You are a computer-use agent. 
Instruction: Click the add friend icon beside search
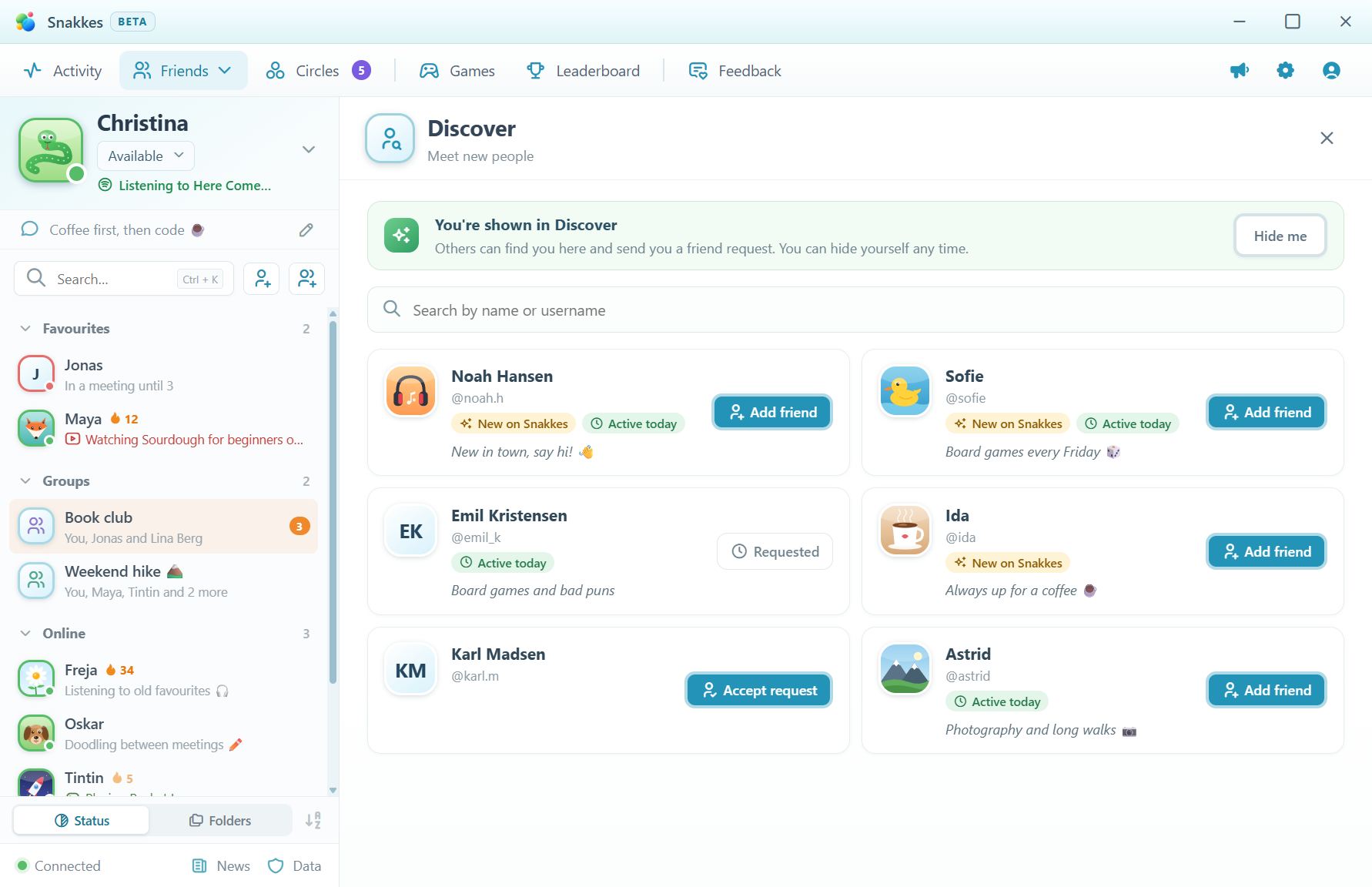[x=262, y=279]
